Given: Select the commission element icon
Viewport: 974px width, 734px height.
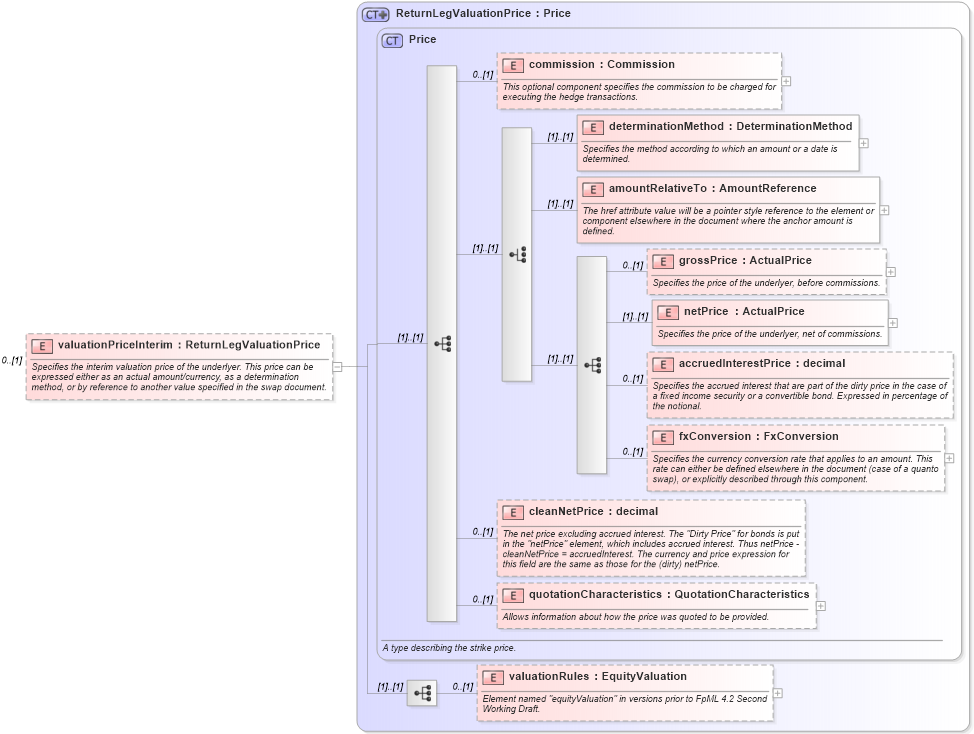Looking at the screenshot, I should click(x=511, y=64).
